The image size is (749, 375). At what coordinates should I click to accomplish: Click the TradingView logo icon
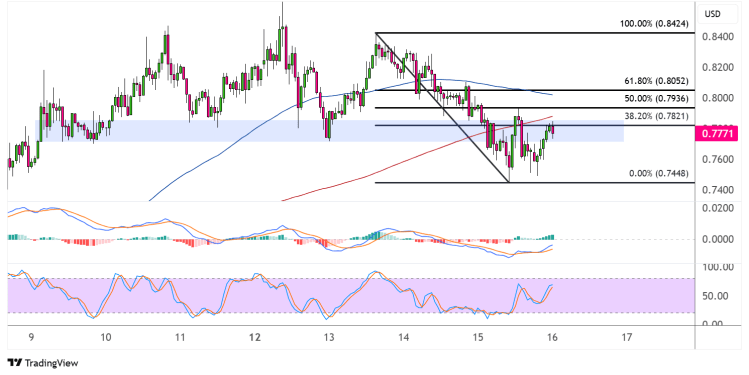[x=15, y=363]
